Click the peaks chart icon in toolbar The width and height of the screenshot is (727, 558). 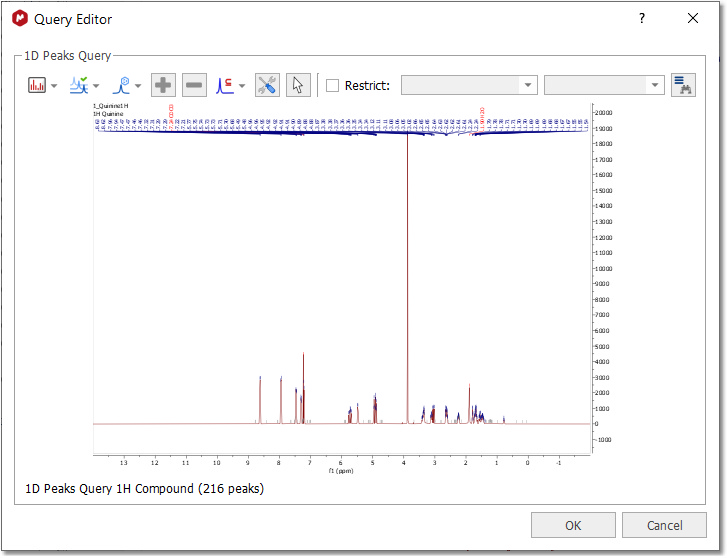[x=37, y=85]
